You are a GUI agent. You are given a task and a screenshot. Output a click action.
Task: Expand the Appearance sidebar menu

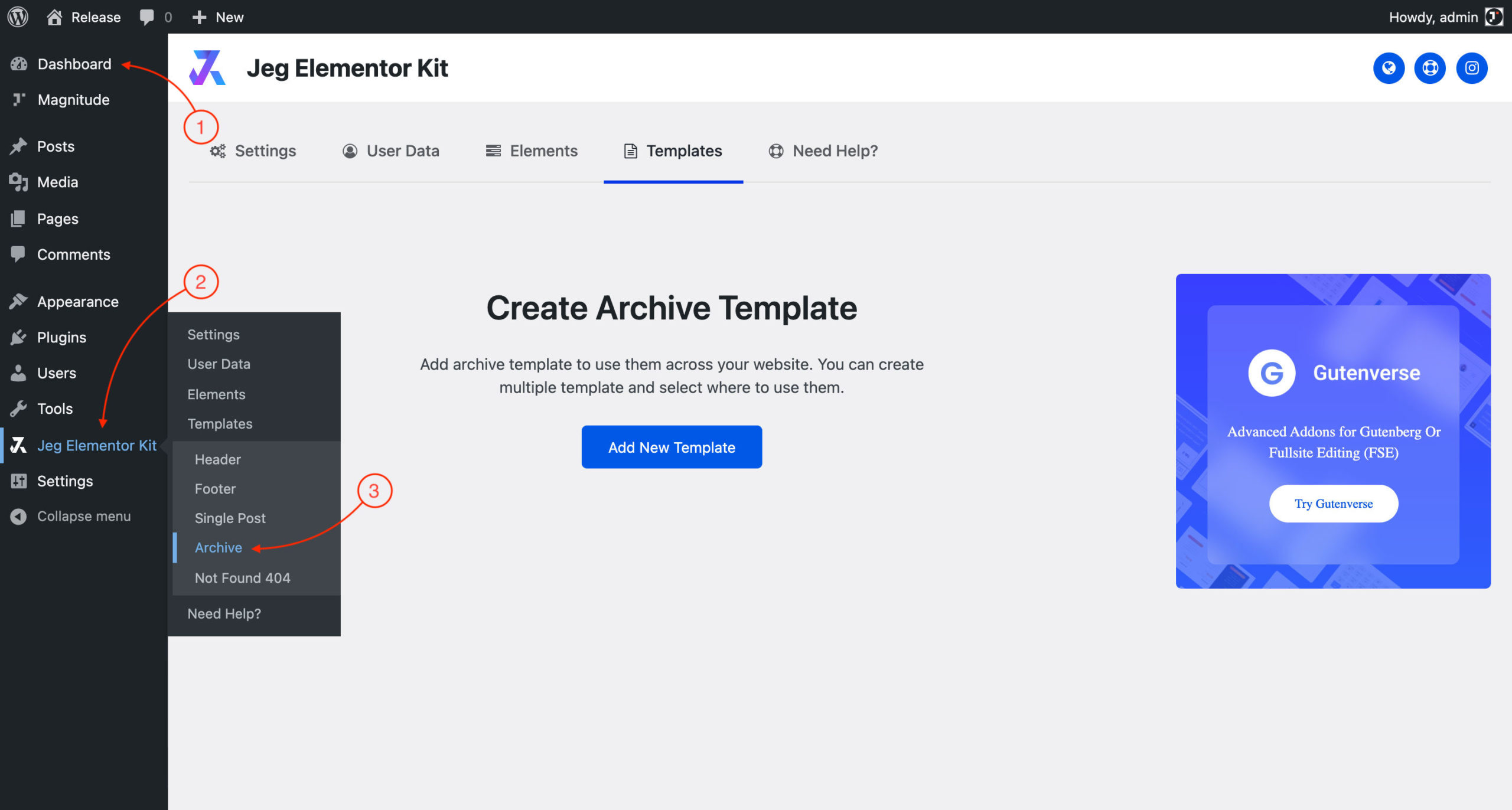(77, 302)
